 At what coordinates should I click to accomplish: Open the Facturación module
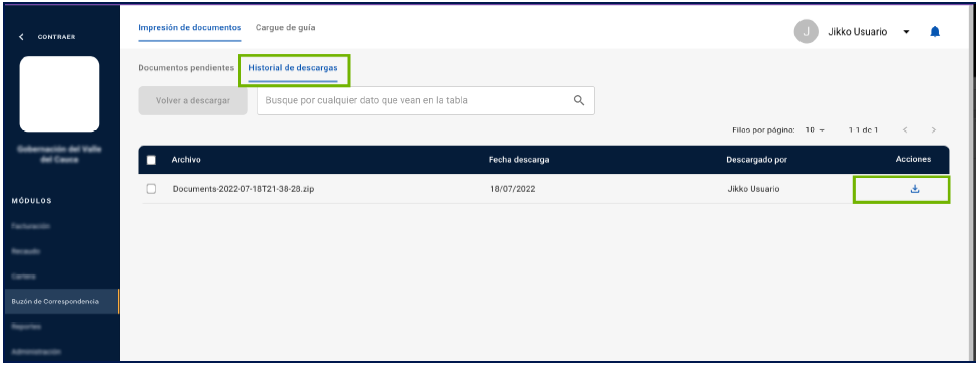(x=30, y=226)
